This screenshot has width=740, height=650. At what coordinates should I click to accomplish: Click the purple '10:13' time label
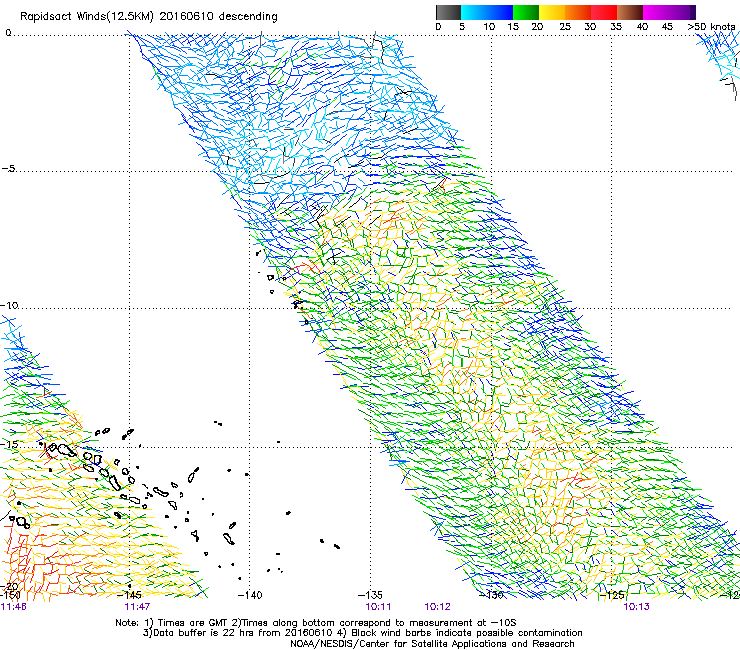(636, 607)
